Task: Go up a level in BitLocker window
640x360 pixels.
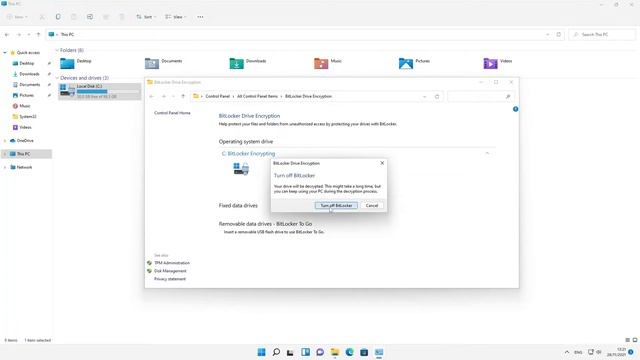Action: tap(183, 96)
